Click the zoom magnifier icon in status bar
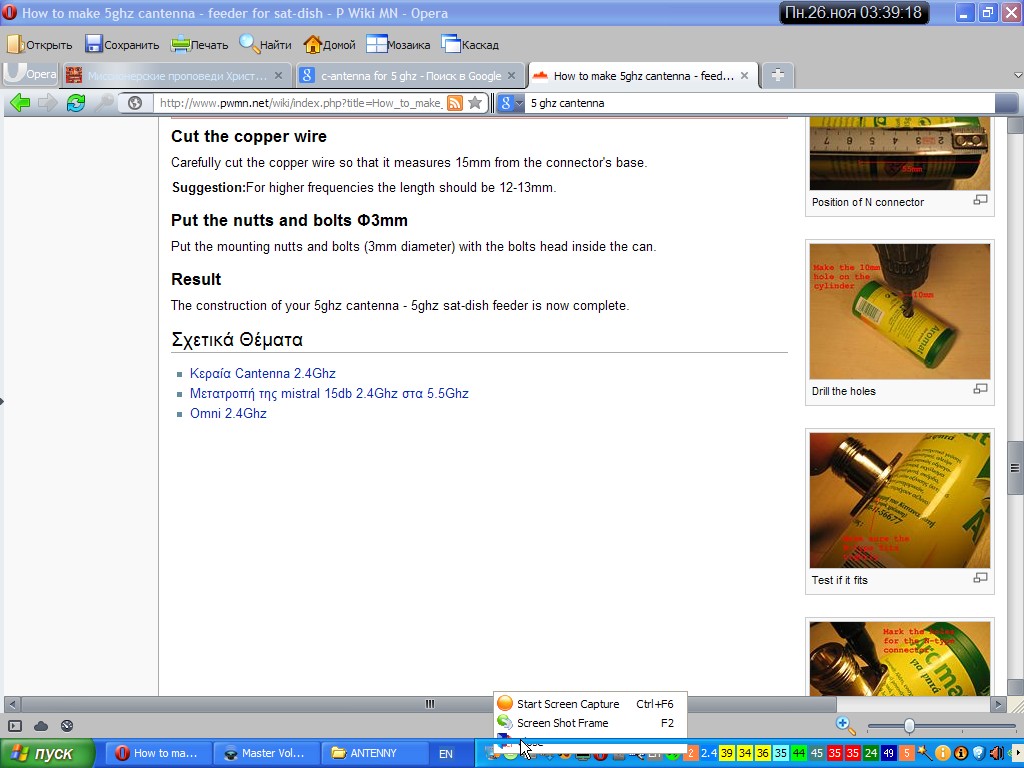1024x768 pixels. (844, 726)
